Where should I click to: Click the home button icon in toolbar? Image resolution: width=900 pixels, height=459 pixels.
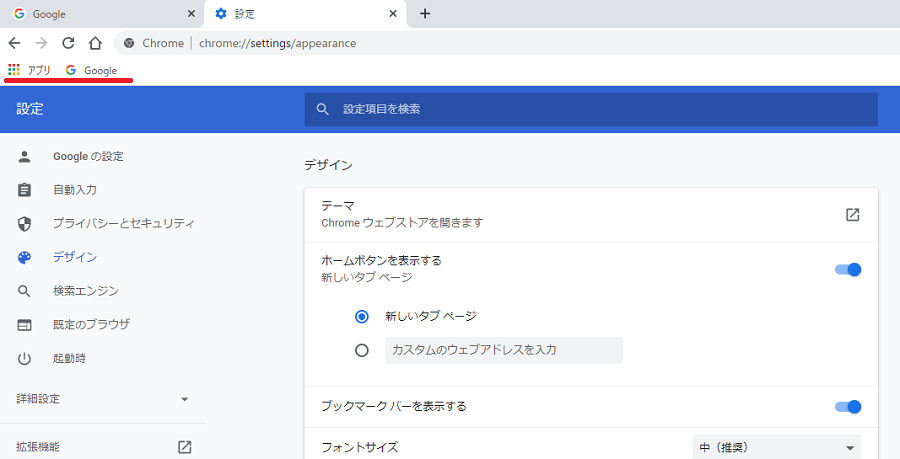95,43
